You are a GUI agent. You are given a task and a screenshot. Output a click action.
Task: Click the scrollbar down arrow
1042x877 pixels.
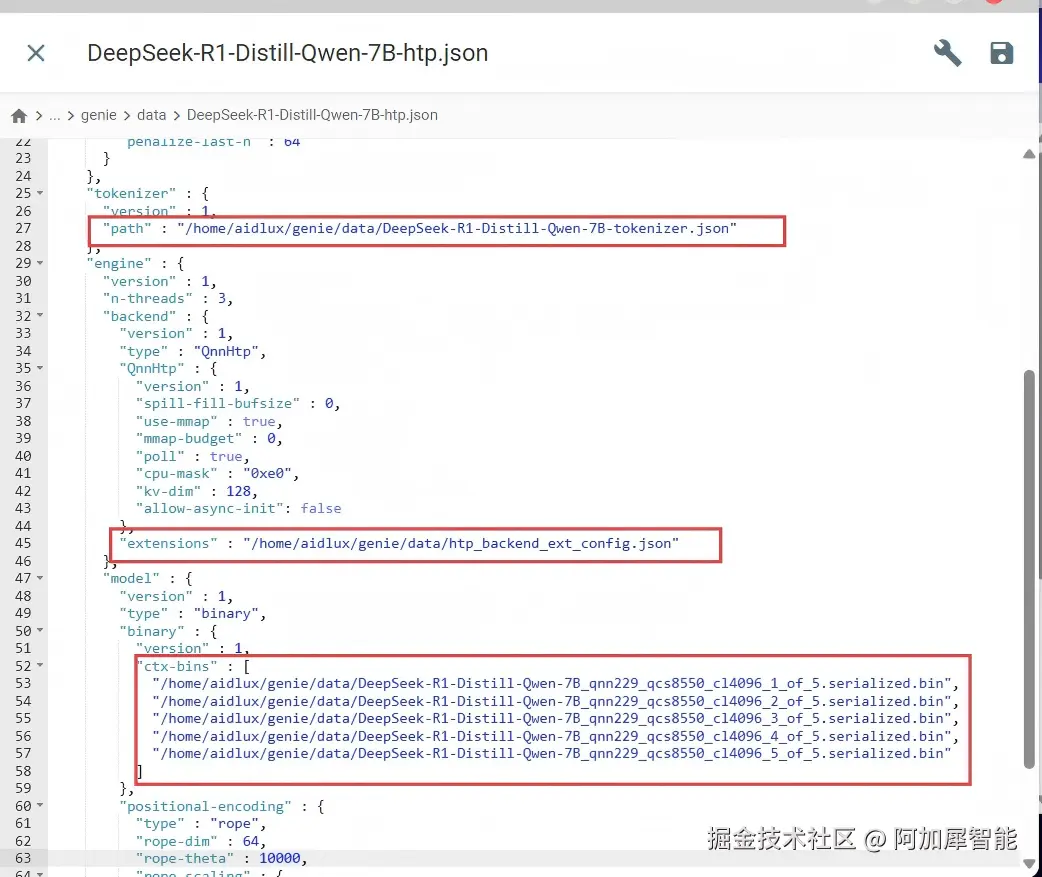click(1029, 863)
